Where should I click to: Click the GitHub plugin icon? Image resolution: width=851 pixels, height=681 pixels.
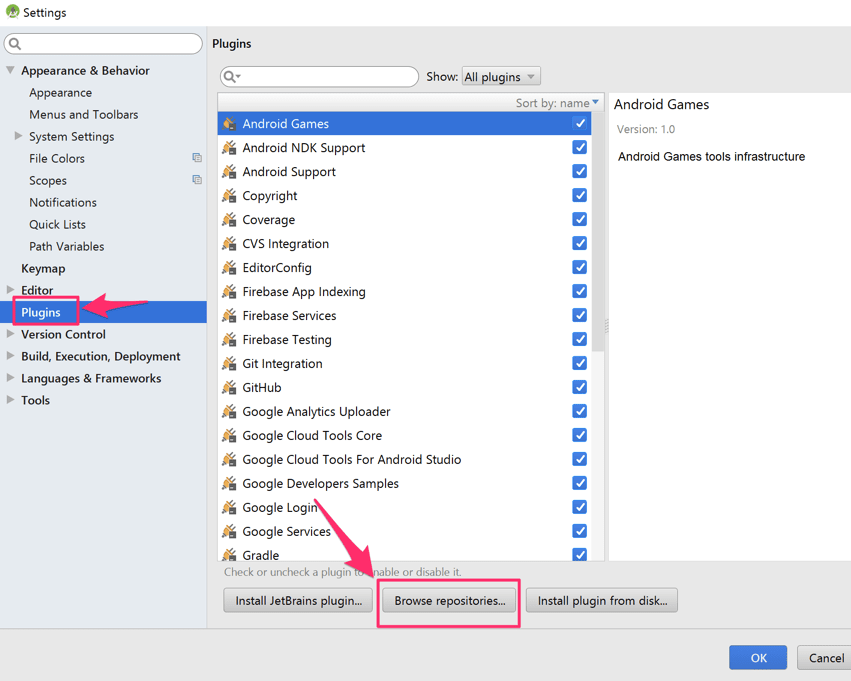(230, 387)
